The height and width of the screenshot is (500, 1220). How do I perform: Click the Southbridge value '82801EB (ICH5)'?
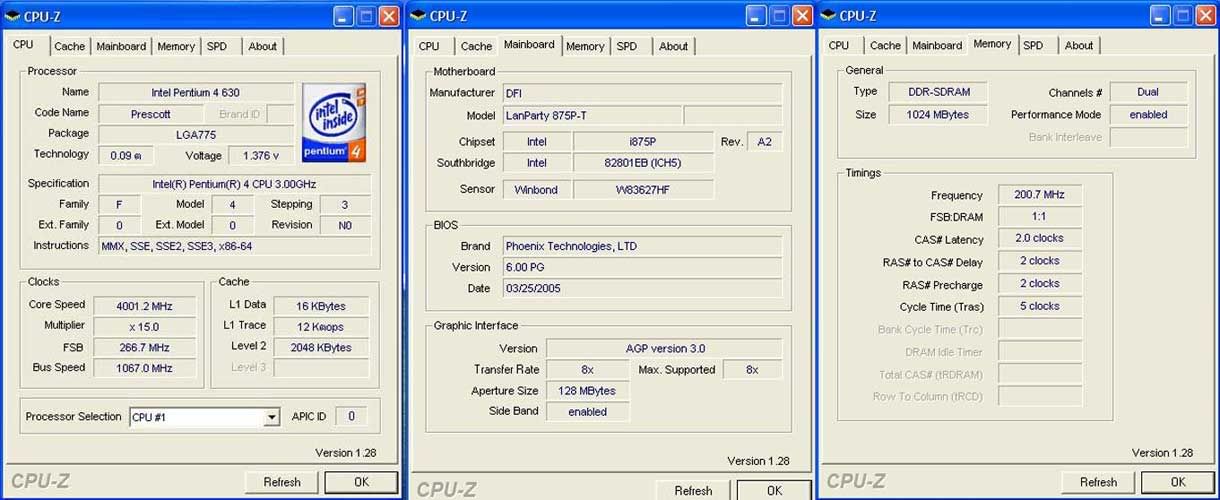coord(643,163)
